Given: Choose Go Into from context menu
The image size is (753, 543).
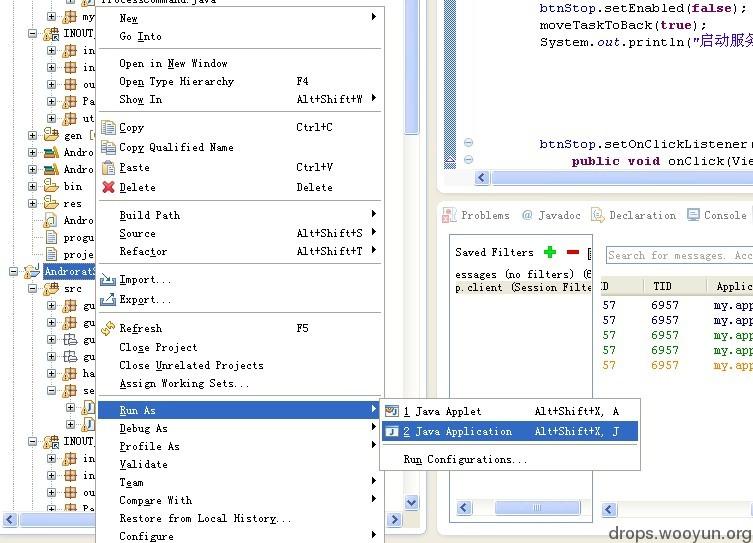Looking at the screenshot, I should tap(240, 36).
